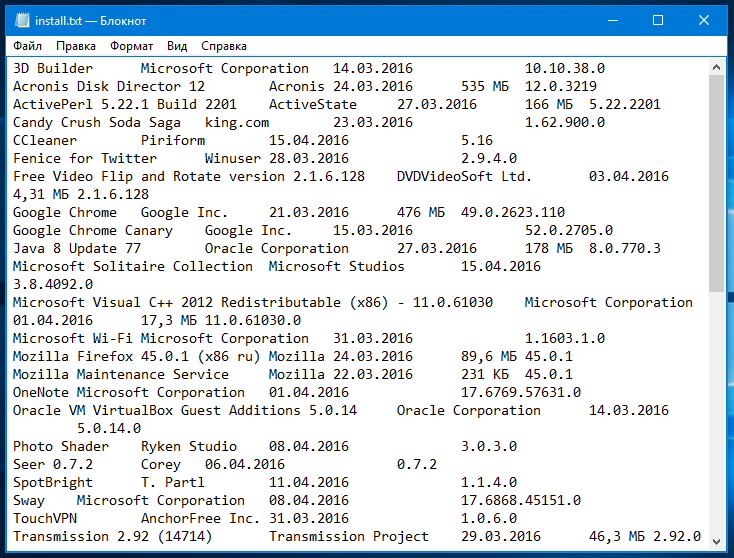Close the install.txt Notepad window
The height and width of the screenshot is (558, 734).
[704, 20]
